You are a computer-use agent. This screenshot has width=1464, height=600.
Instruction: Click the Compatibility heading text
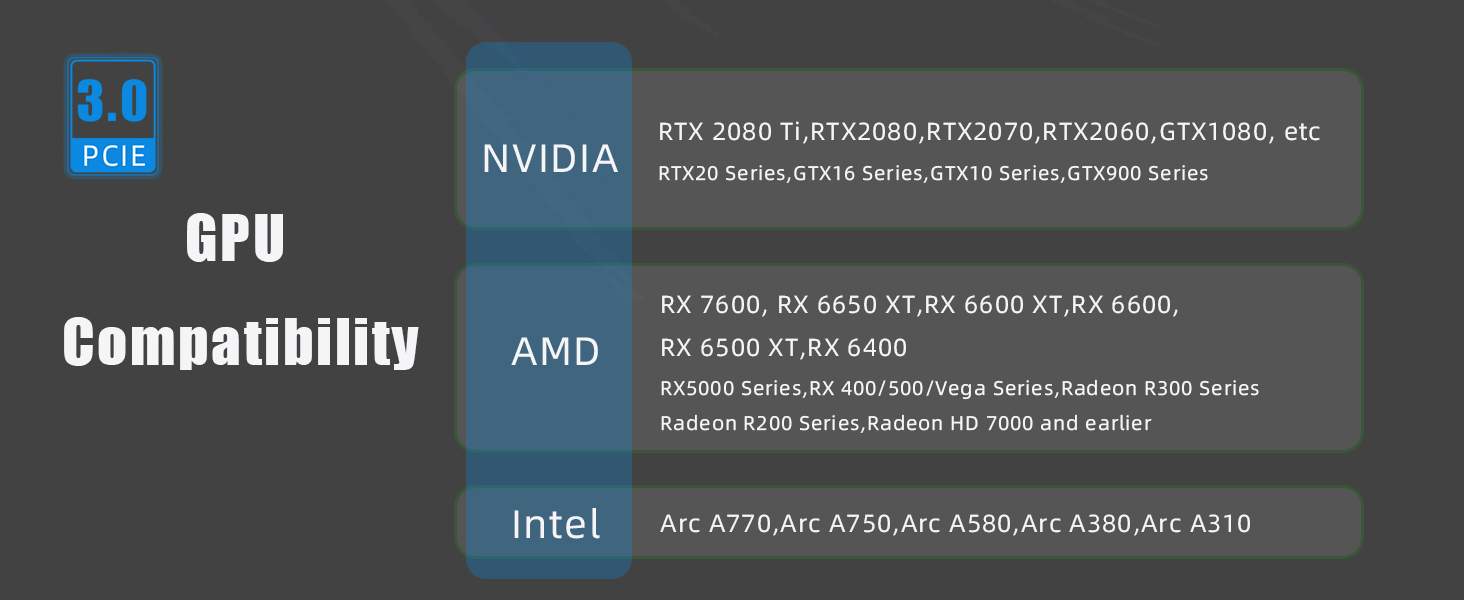coord(241,344)
